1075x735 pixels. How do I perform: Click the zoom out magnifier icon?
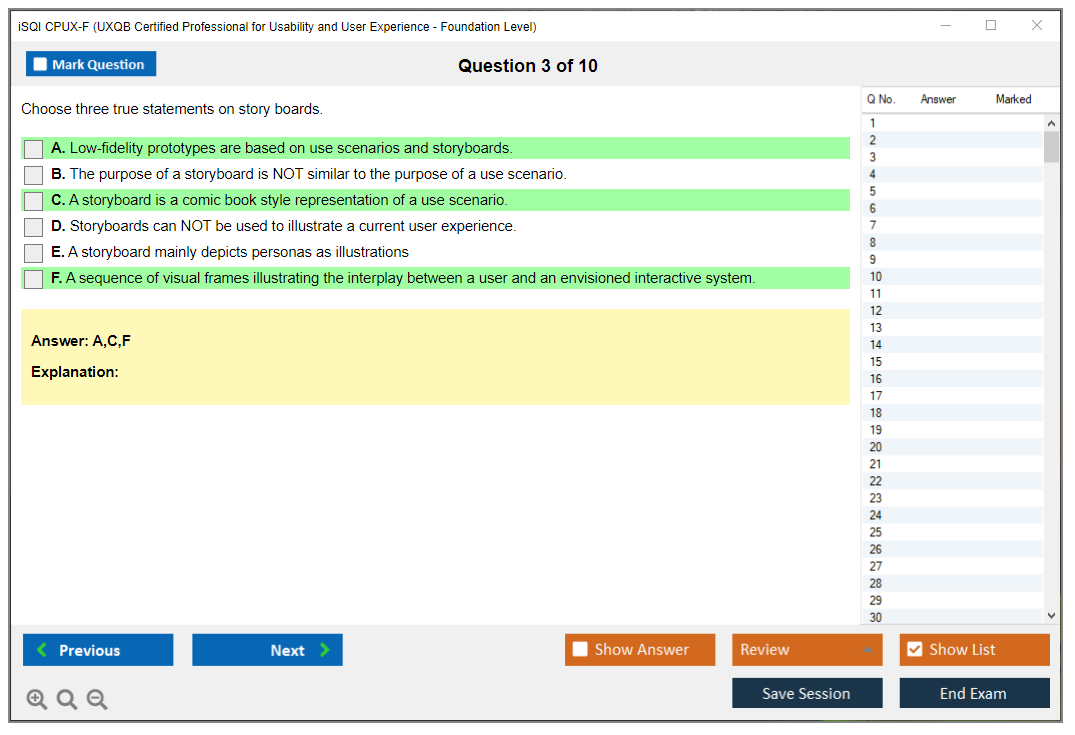(97, 700)
